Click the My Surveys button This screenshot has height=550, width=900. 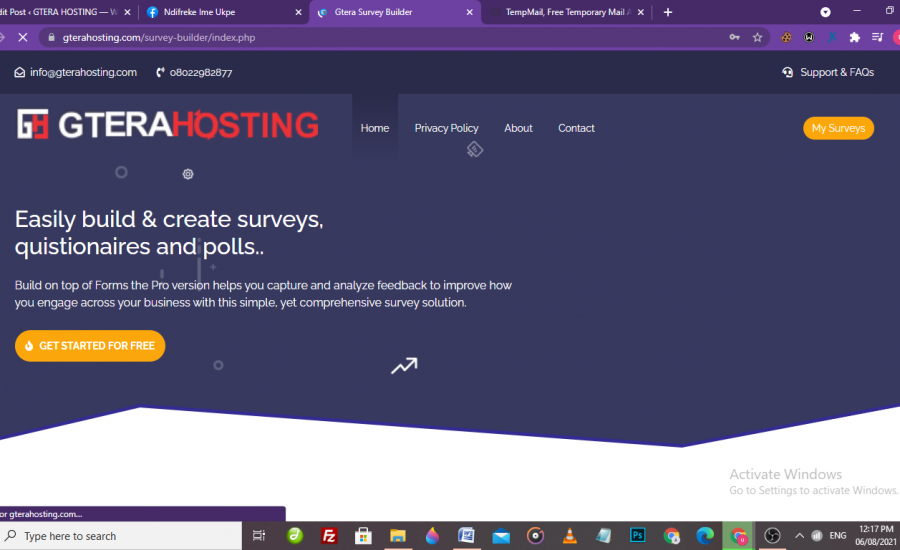838,128
